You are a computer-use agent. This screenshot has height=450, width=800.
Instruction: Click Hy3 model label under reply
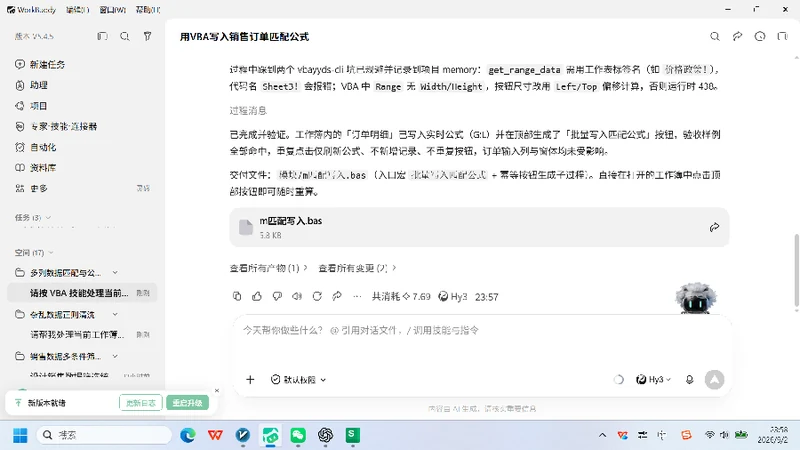click(453, 296)
